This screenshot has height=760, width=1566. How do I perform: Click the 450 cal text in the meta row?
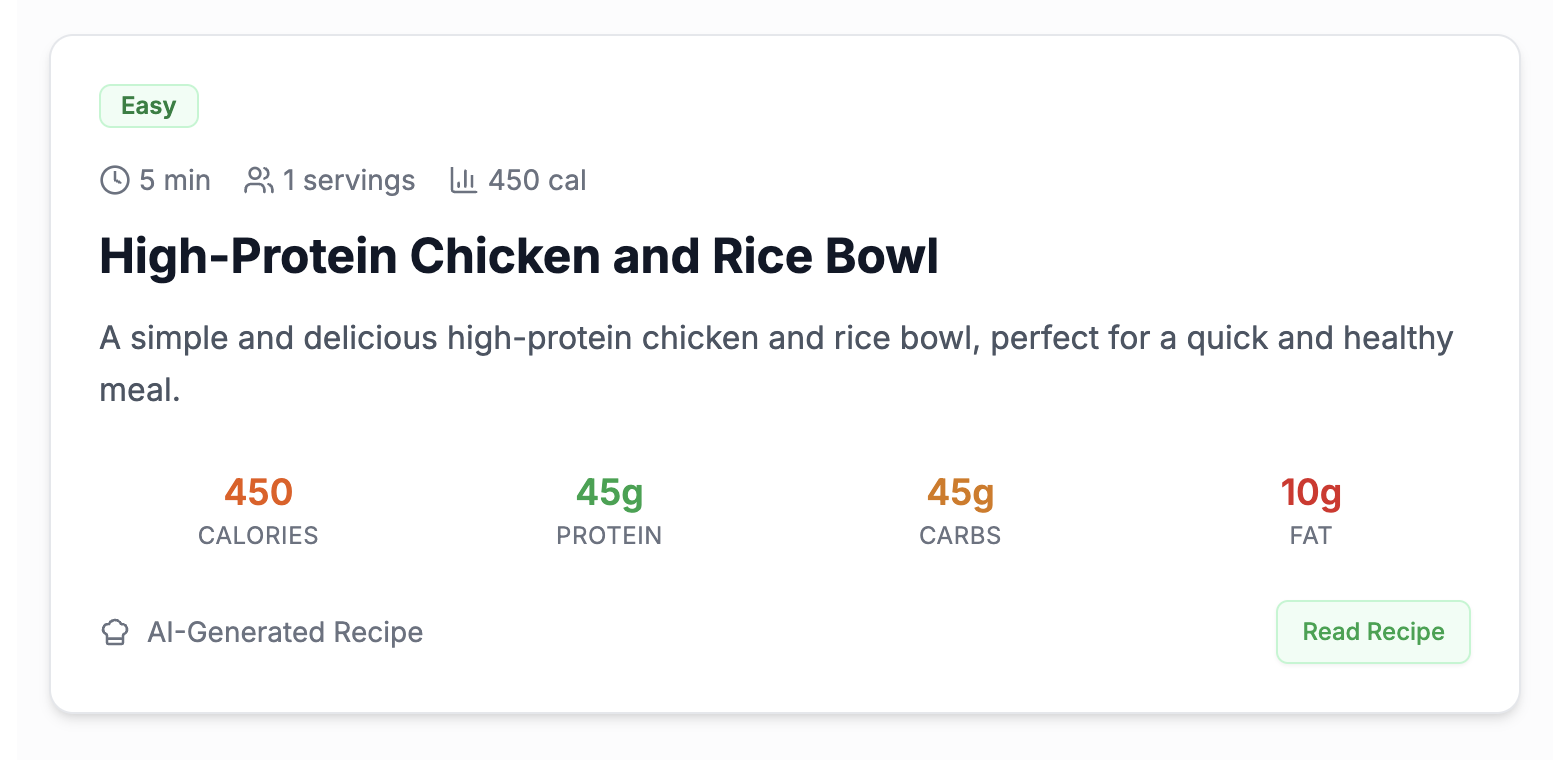click(537, 180)
